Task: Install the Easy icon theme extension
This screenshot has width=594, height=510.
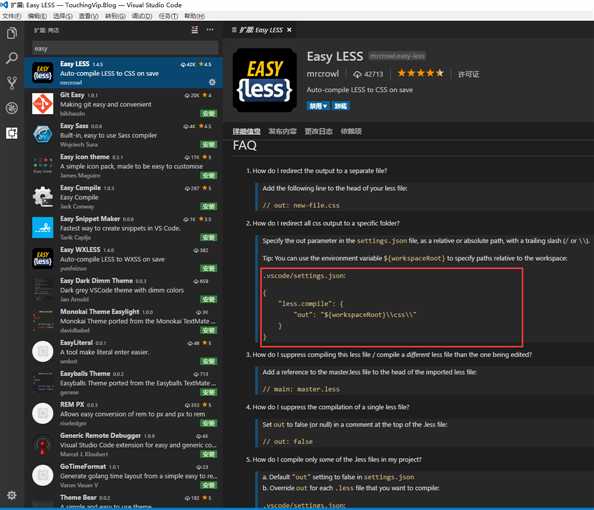Action: tap(209, 175)
